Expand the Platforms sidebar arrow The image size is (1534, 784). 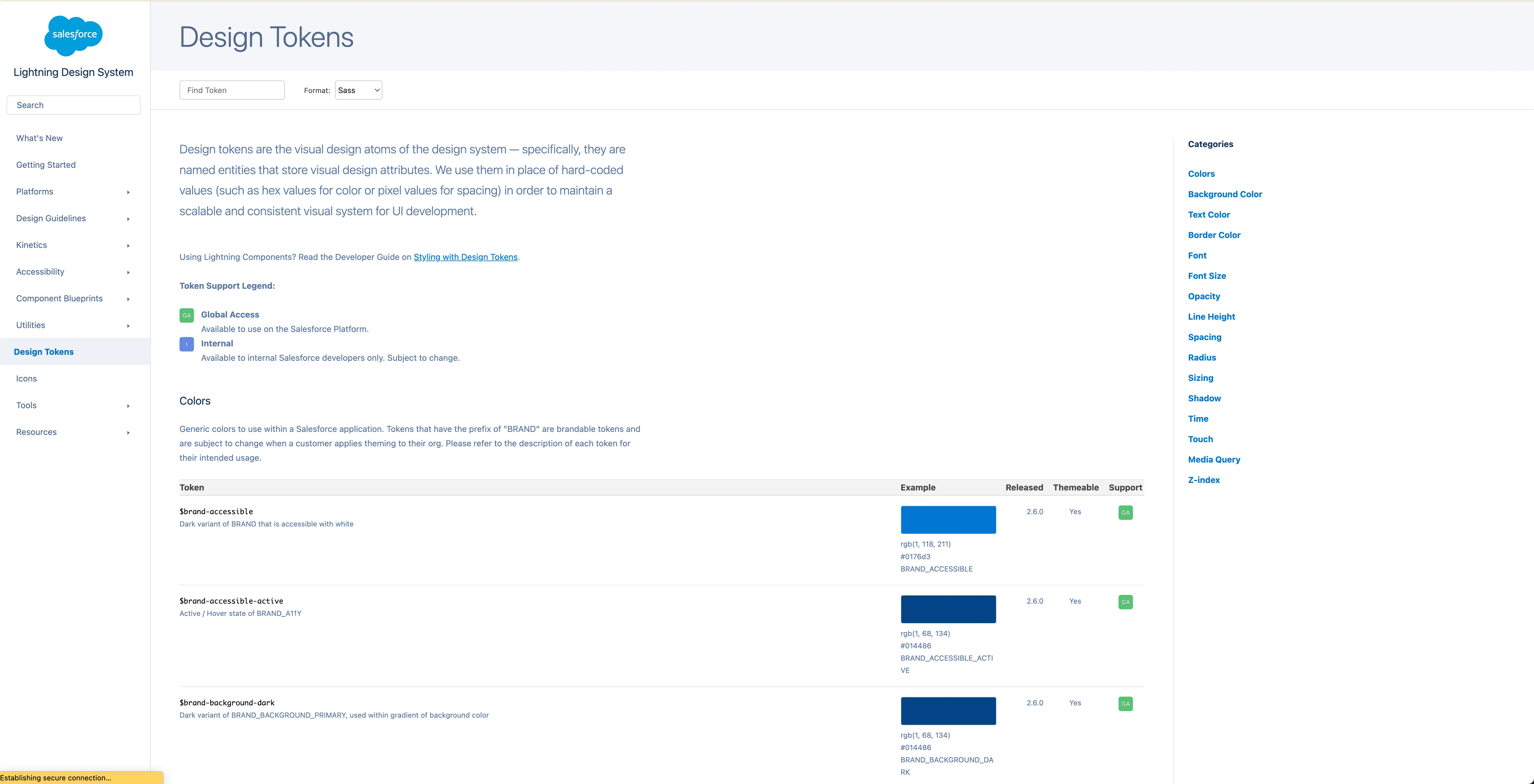coord(128,192)
